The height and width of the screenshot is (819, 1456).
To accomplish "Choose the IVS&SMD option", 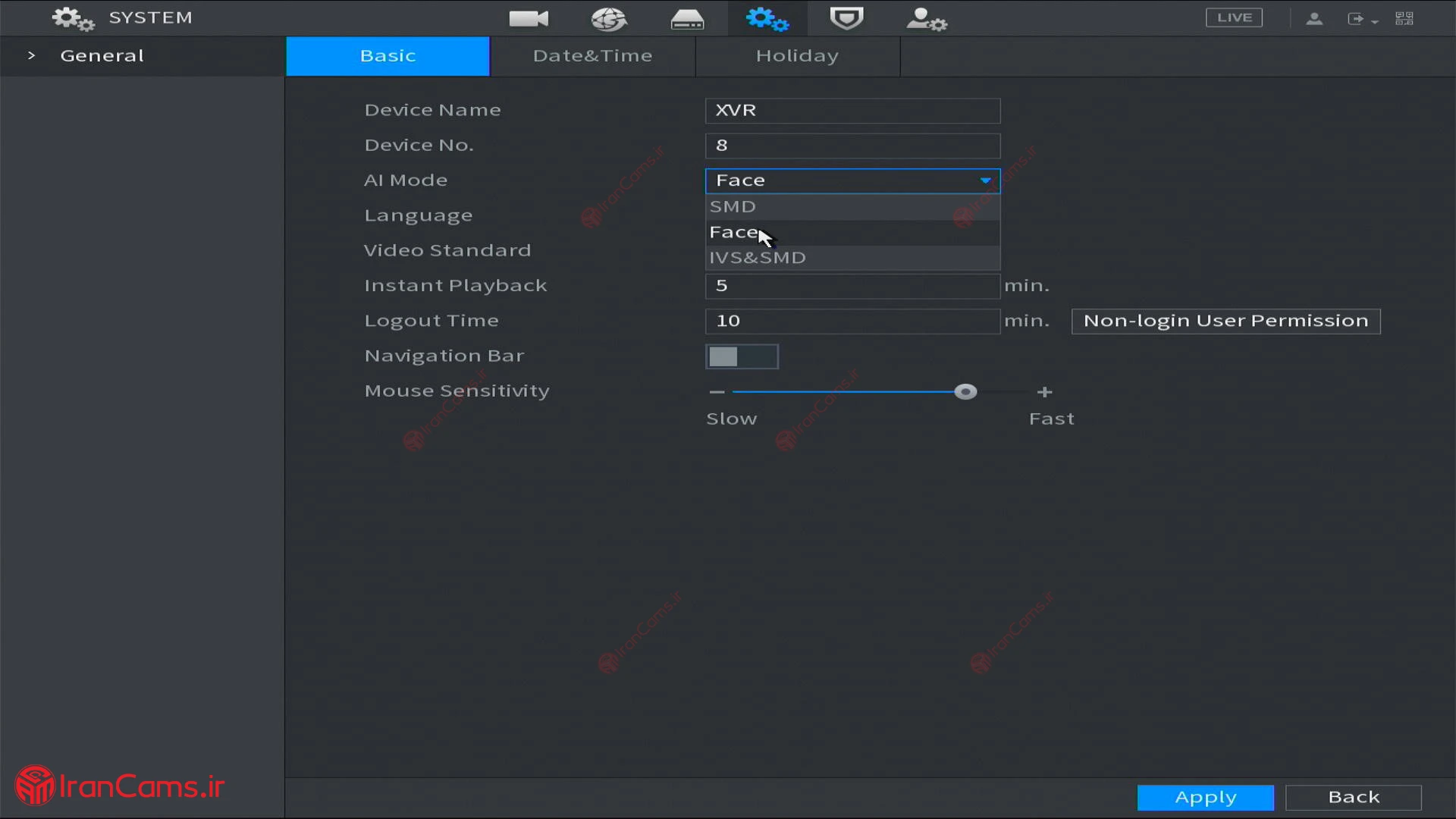I will coord(758,258).
